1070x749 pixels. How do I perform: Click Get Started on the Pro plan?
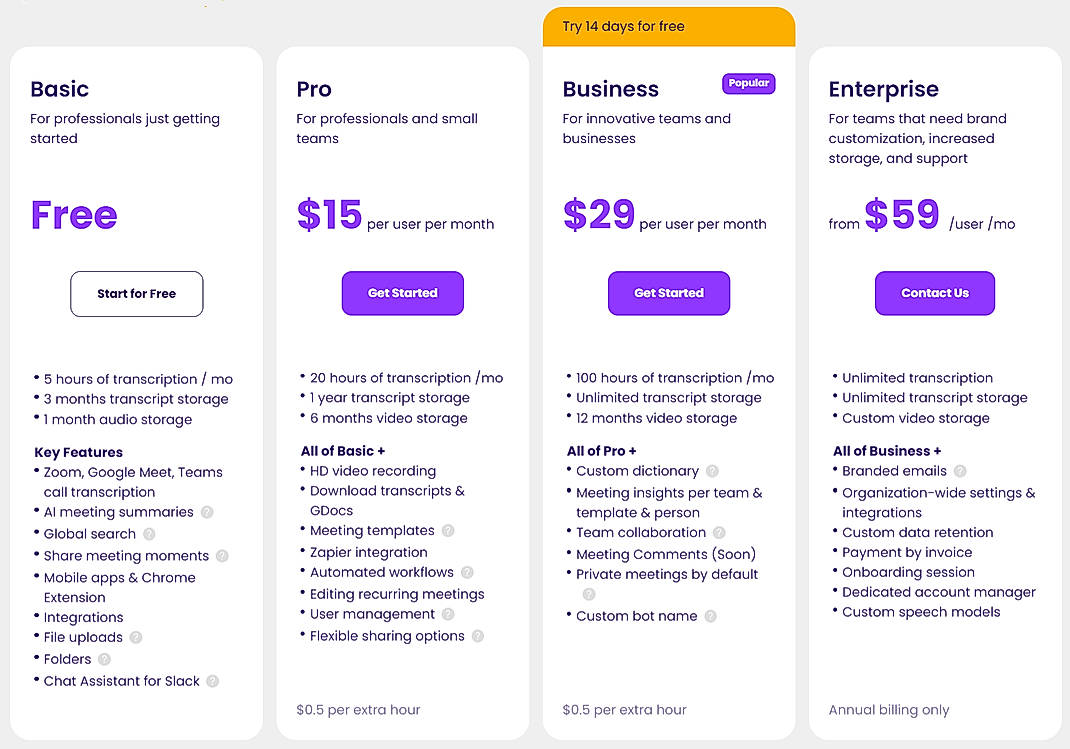point(402,293)
